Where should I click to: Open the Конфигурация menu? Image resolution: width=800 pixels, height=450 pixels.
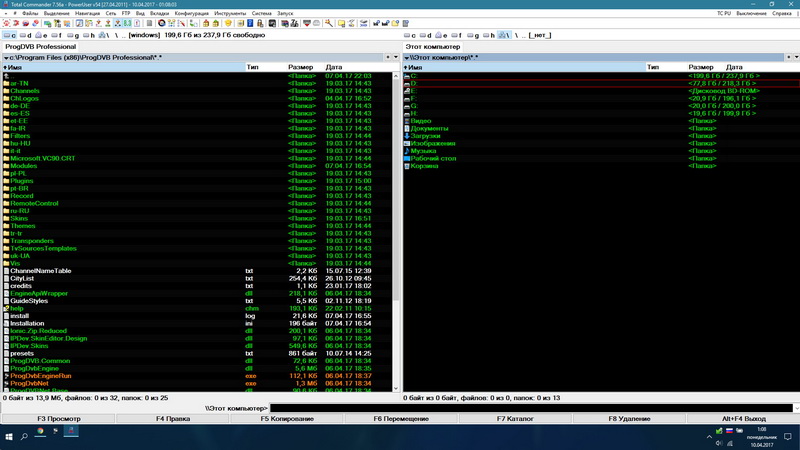point(191,13)
